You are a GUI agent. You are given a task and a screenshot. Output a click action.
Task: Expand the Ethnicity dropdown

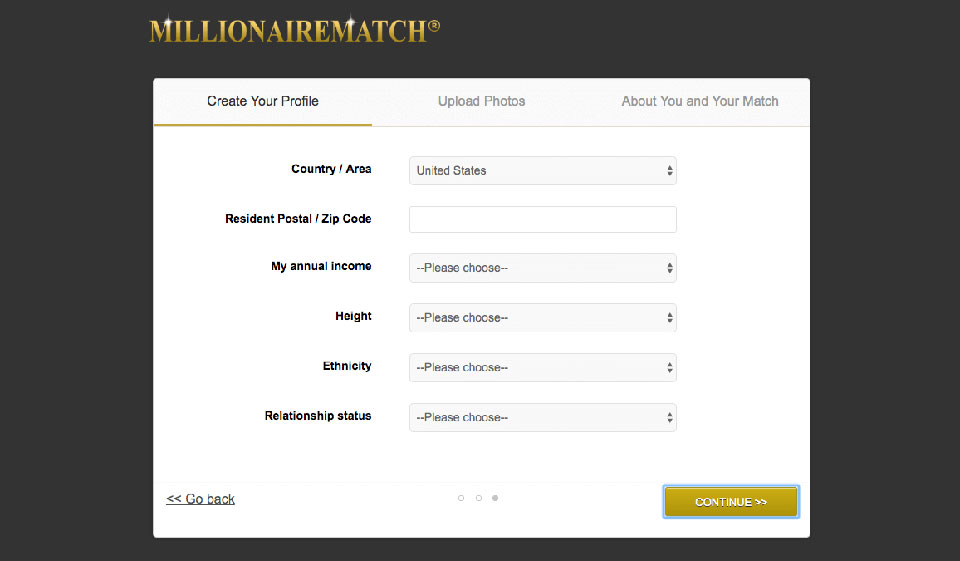(542, 367)
